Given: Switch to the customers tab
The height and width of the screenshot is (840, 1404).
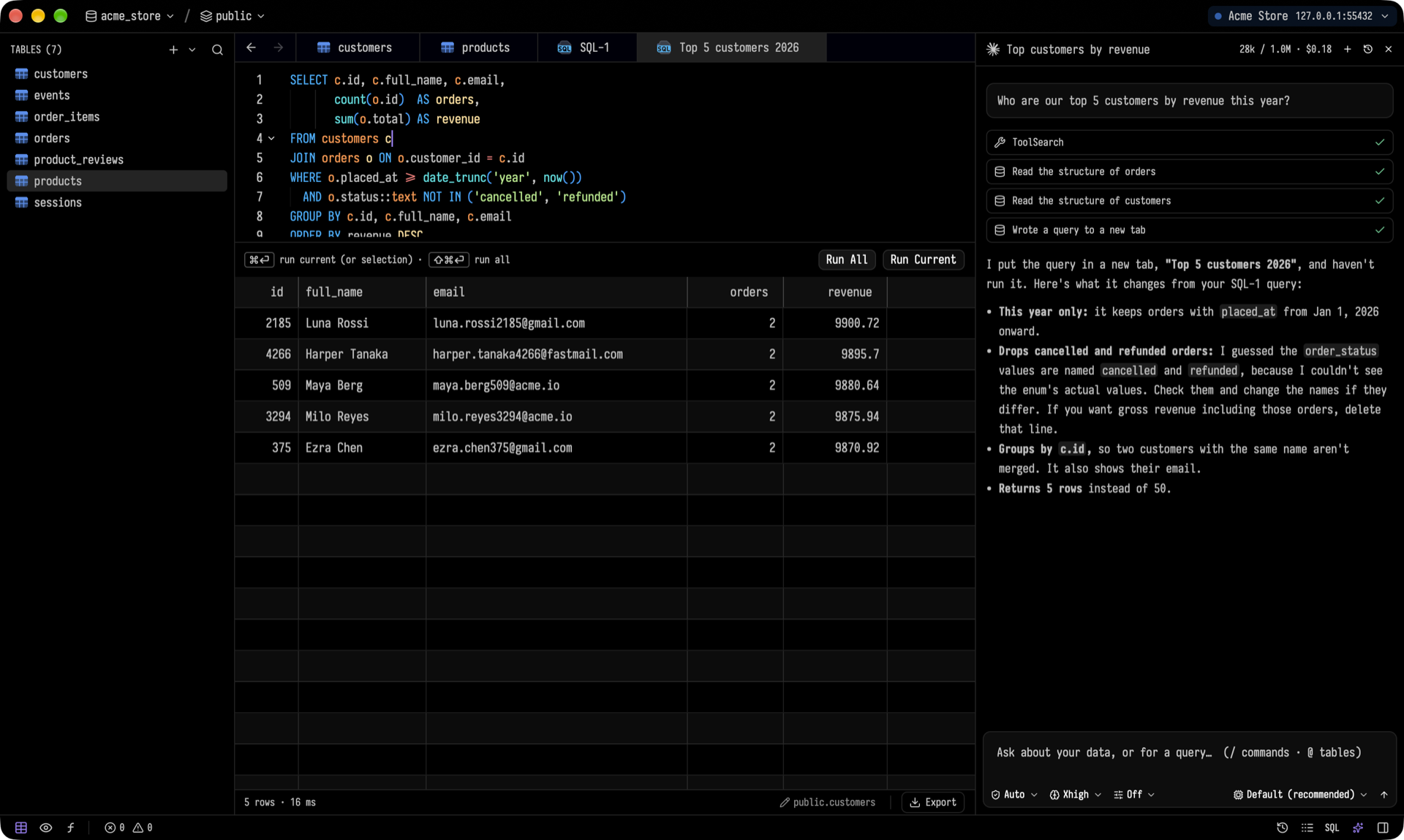Looking at the screenshot, I should coord(358,48).
